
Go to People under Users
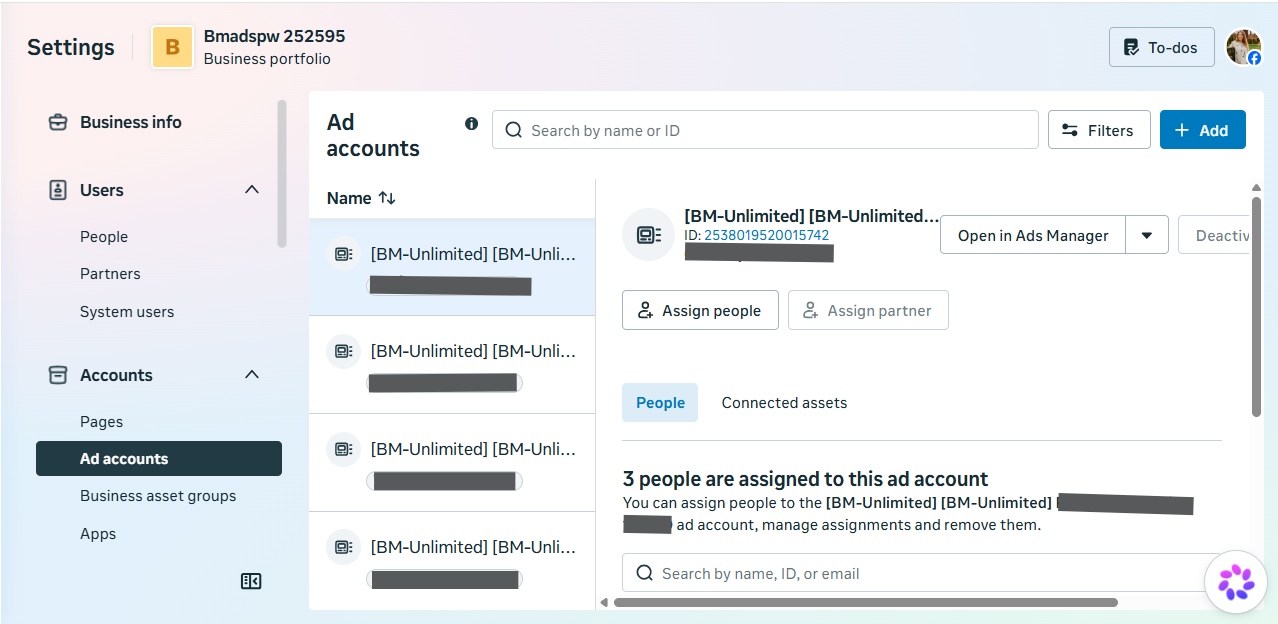(104, 237)
